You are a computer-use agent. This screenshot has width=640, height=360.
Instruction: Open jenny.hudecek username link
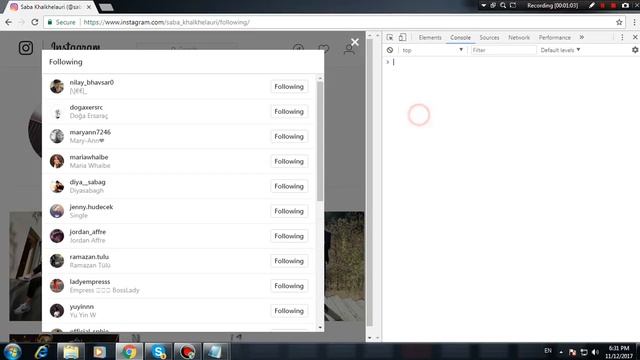coord(91,207)
